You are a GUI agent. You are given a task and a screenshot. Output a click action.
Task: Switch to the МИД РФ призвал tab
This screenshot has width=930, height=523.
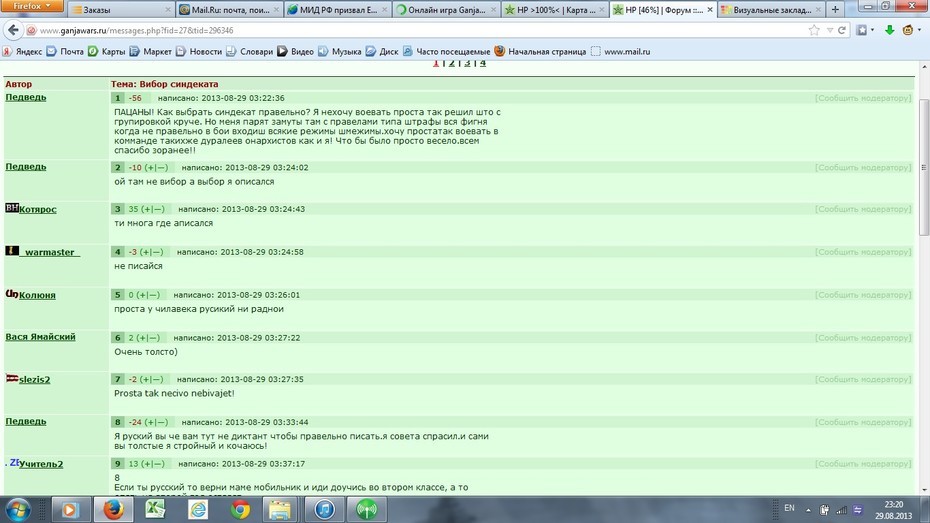click(337, 9)
